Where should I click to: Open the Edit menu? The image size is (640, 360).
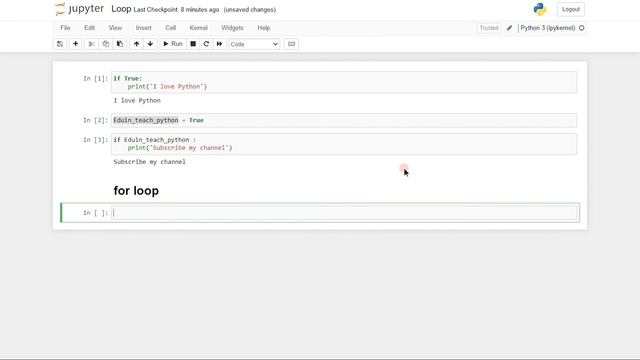[89, 28]
